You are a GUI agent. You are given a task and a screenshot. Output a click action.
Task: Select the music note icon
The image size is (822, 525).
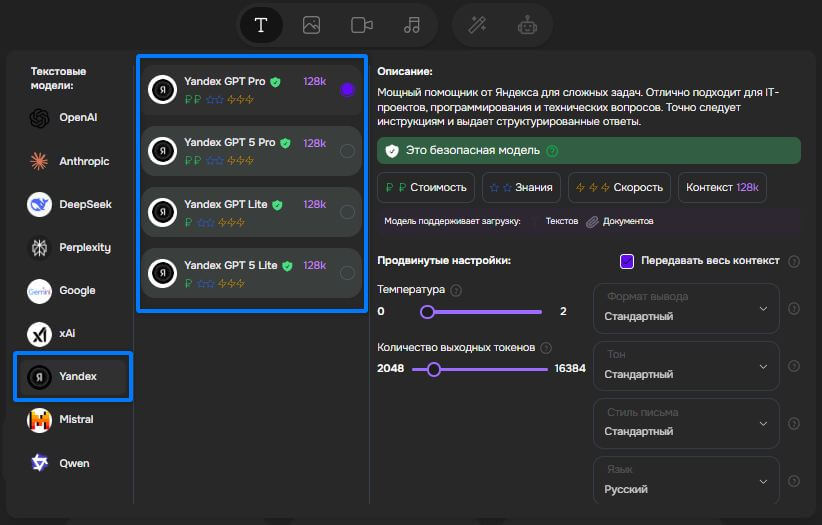(412, 26)
